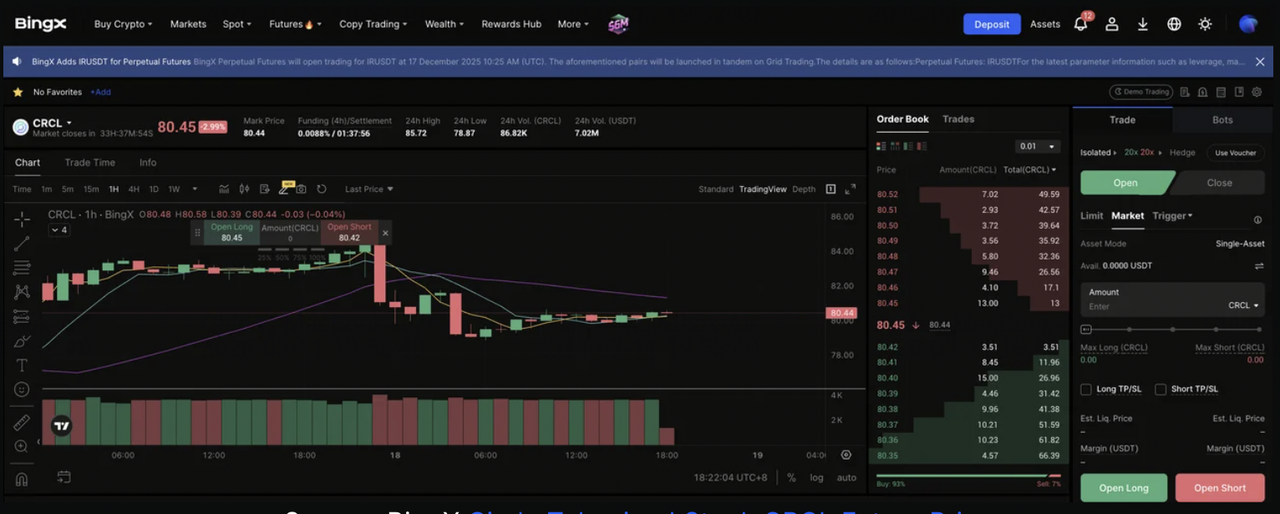Pick the ruler measure tool

point(21,423)
